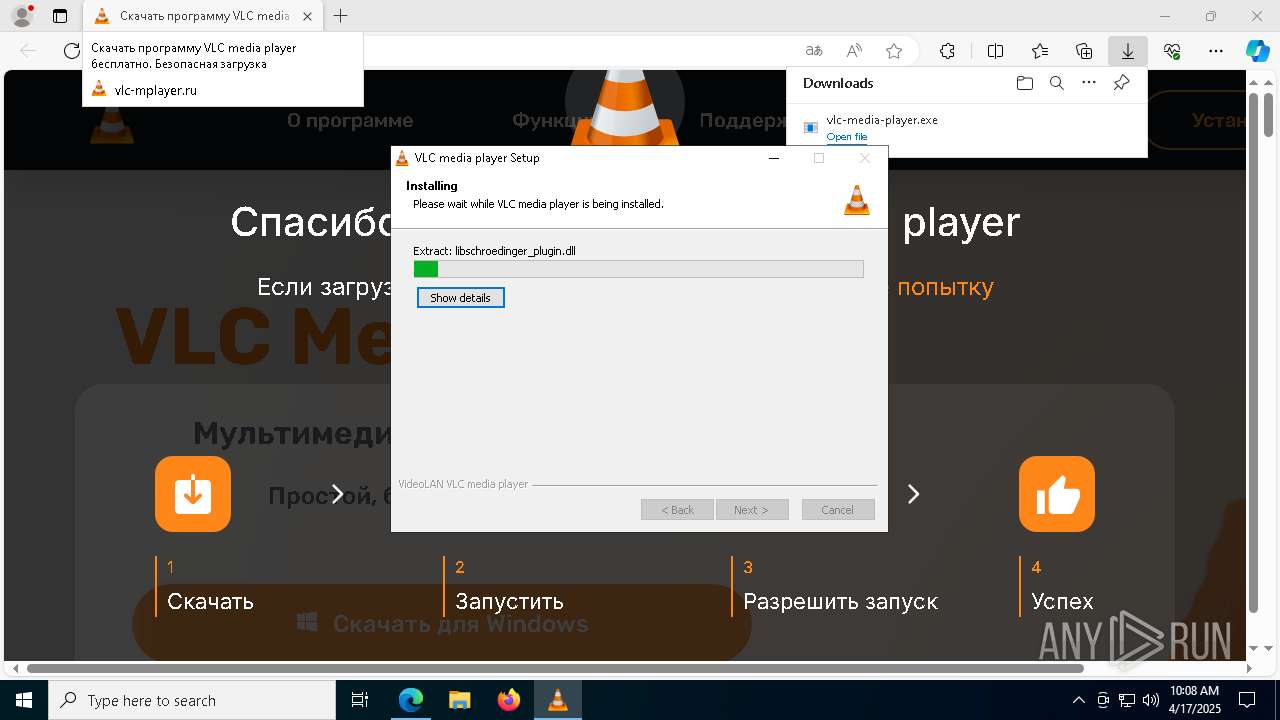Image resolution: width=1280 pixels, height=720 pixels.
Task: Open the notification center icon
Action: coord(1247,700)
